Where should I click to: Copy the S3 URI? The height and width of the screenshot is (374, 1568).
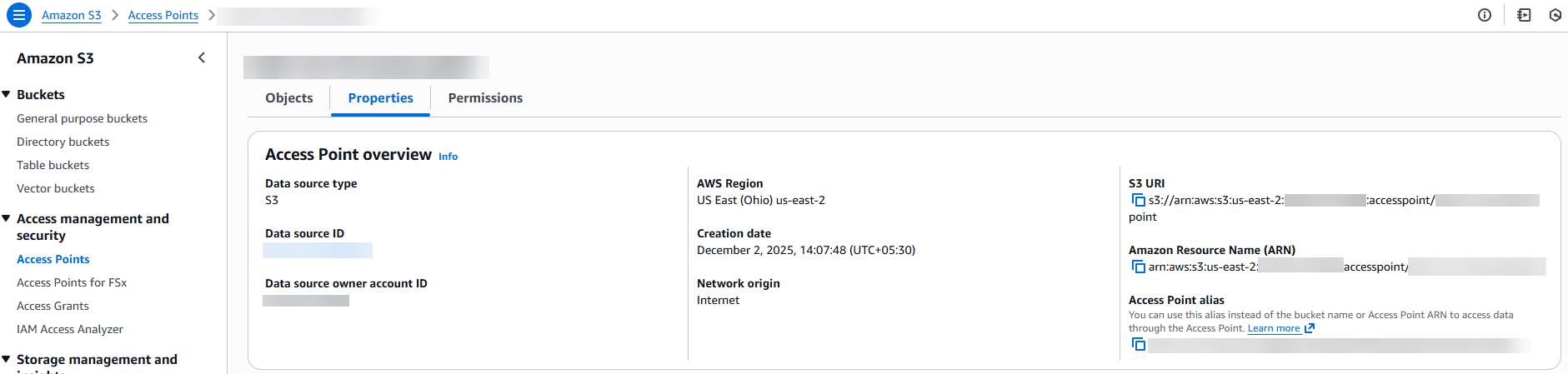pyautogui.click(x=1138, y=200)
